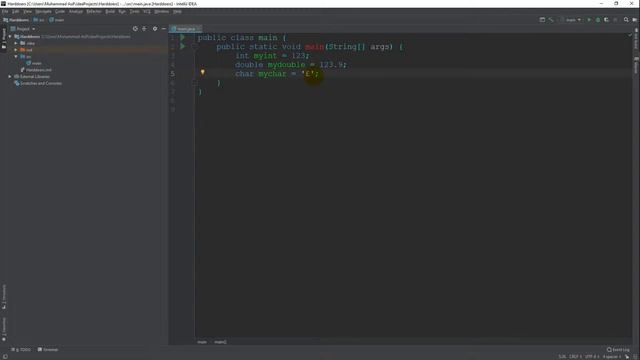Click run gutter arrow on line 2
Image resolution: width=640 pixels, height=360 pixels.
[x=183, y=47]
